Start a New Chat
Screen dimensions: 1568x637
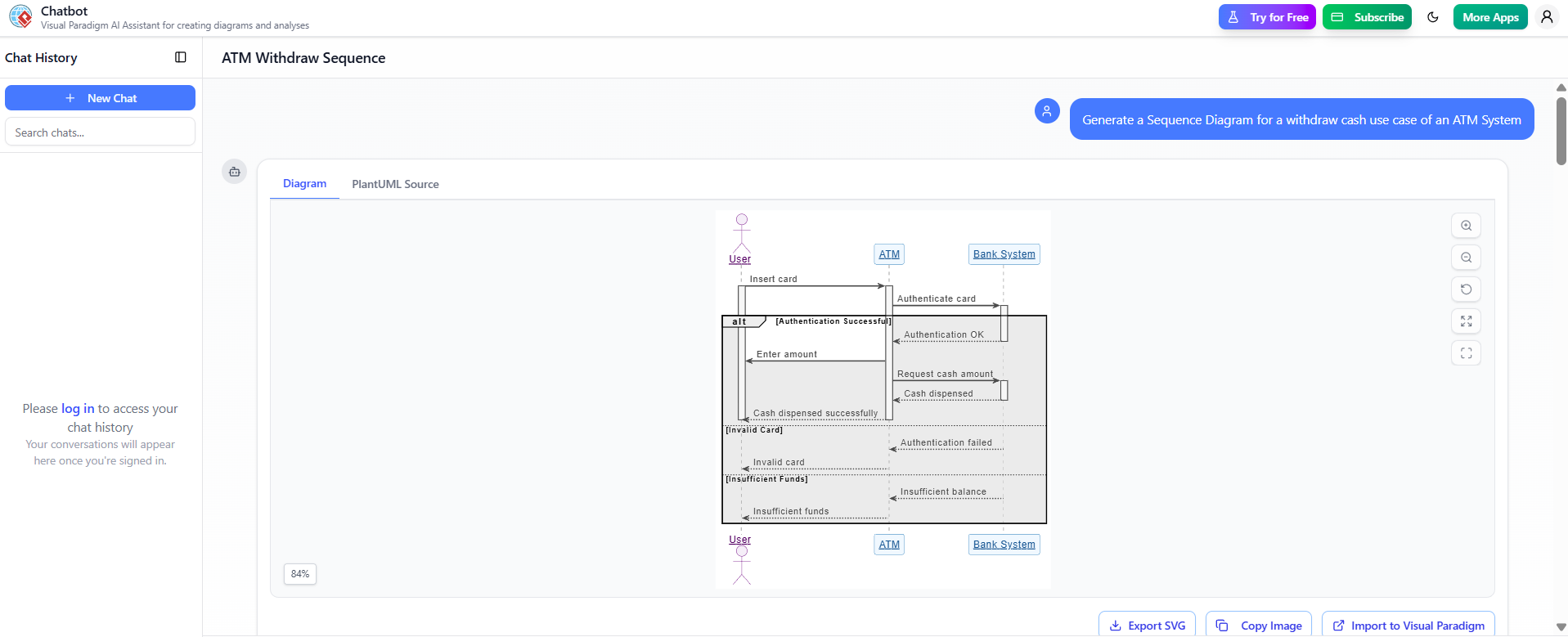point(100,98)
